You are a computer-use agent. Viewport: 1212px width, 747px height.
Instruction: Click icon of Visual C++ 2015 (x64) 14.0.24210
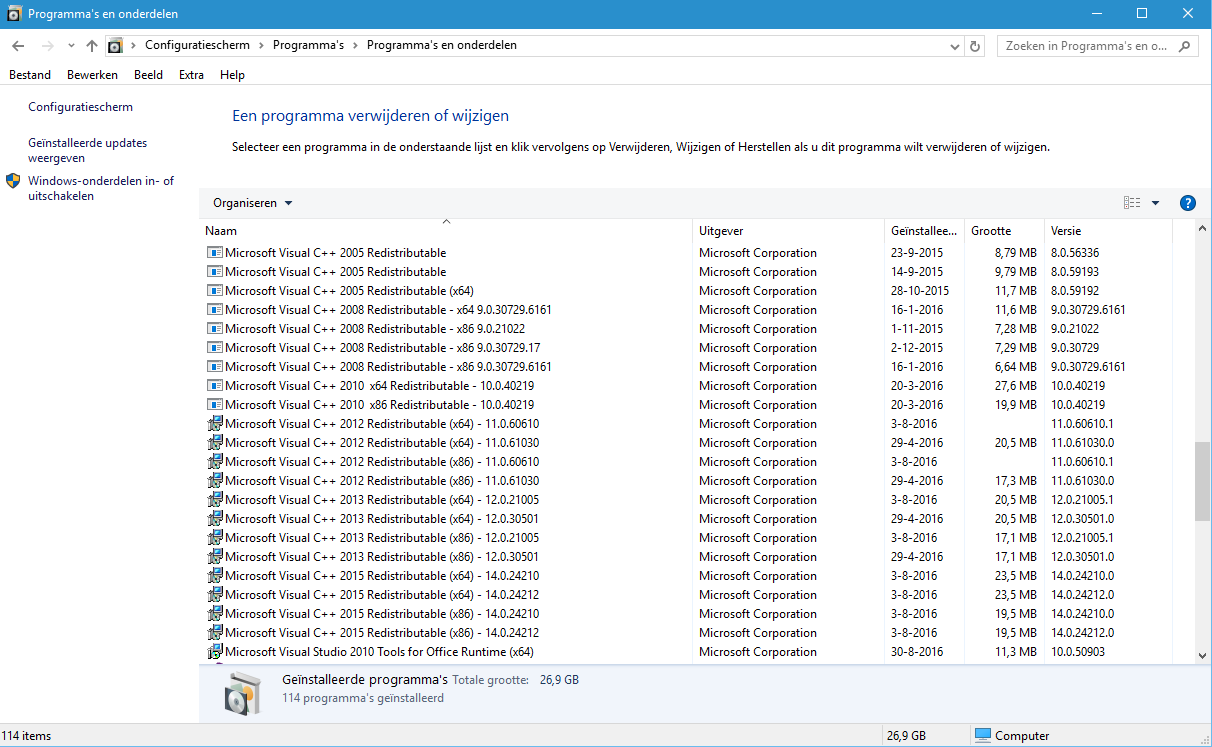click(x=215, y=576)
